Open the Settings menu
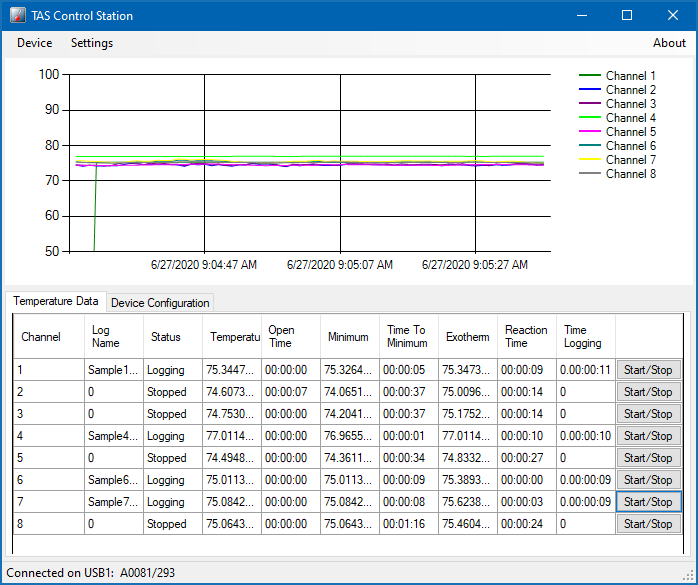698x585 pixels. (92, 43)
